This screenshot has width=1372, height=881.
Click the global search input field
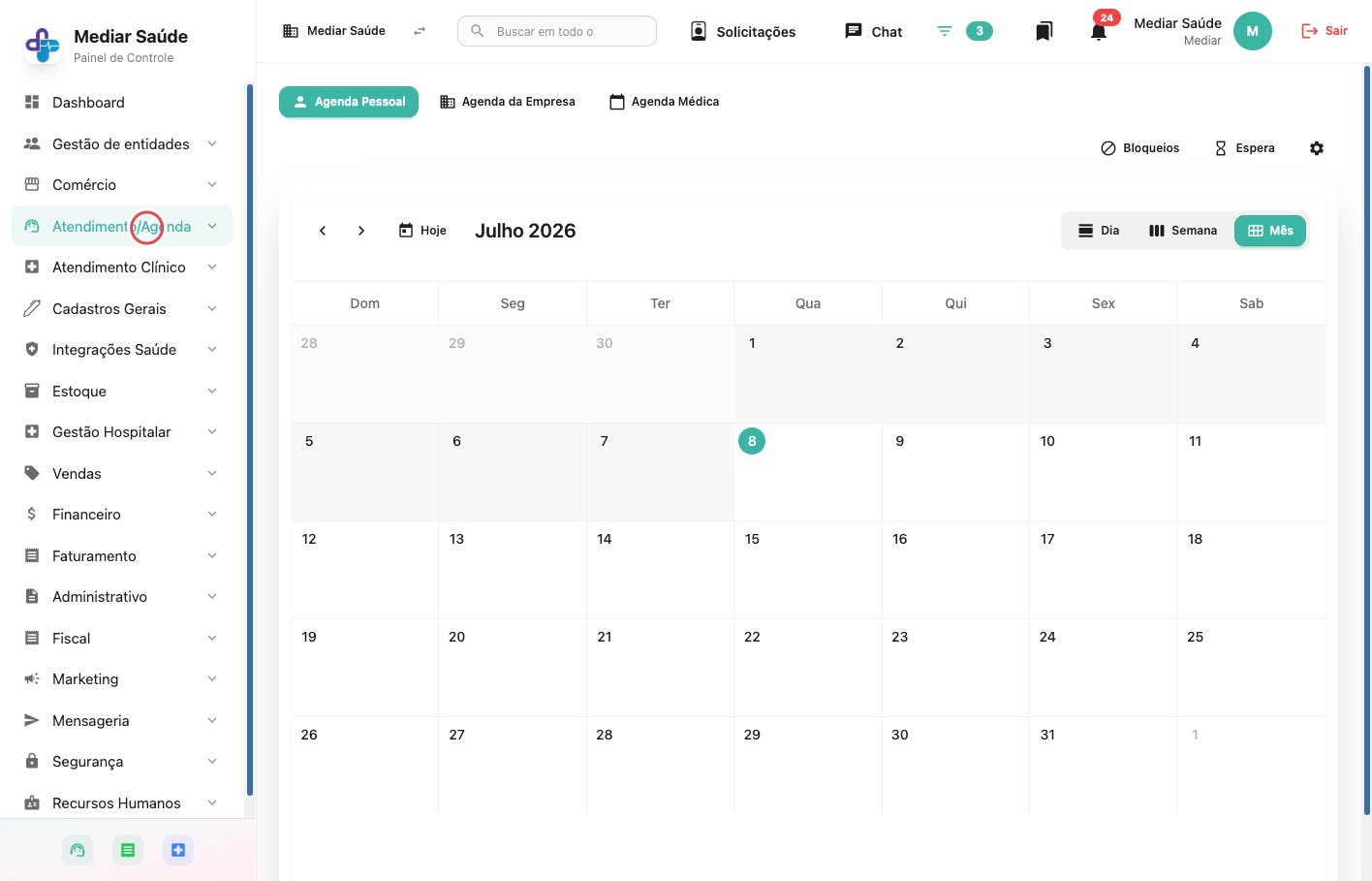557,31
